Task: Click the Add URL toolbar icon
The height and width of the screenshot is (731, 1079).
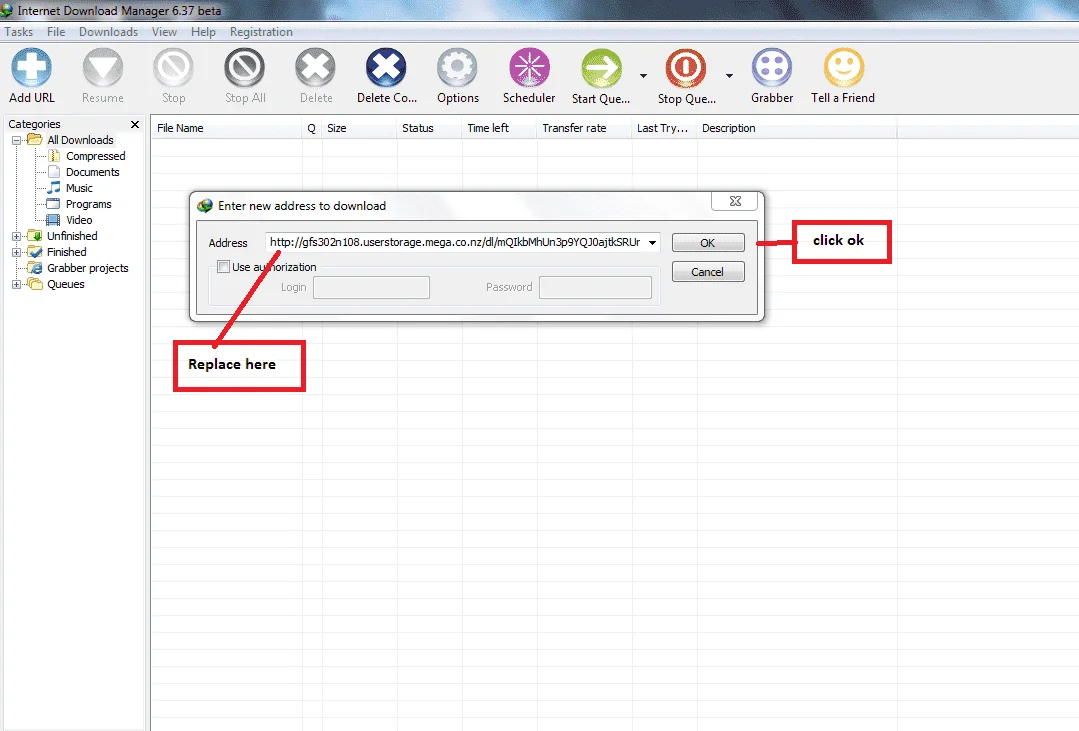Action: pyautogui.click(x=32, y=67)
